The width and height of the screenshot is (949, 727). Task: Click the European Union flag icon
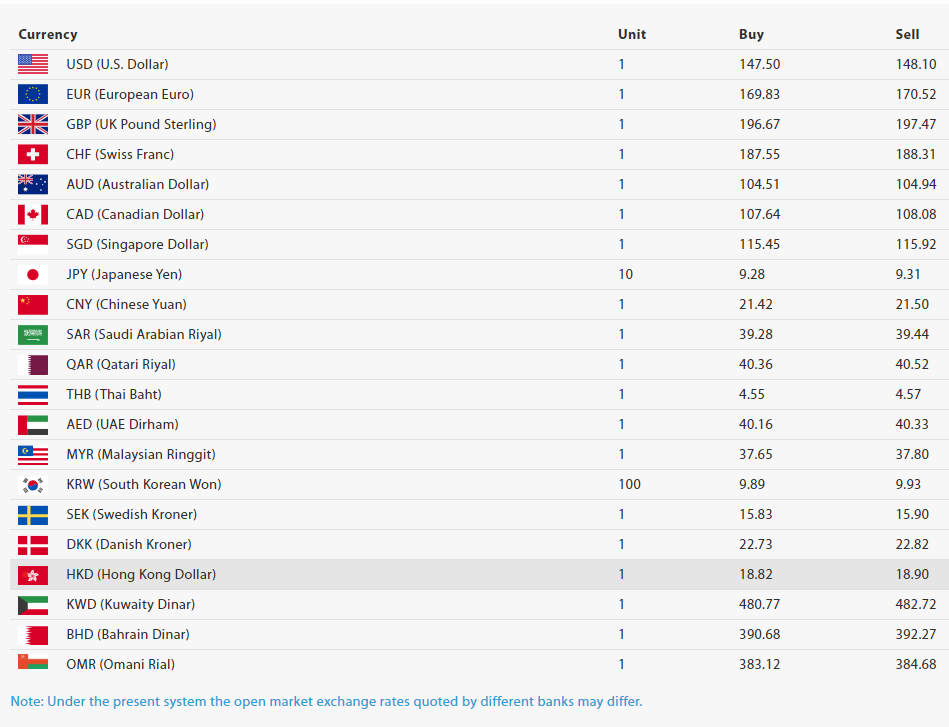pos(32,94)
